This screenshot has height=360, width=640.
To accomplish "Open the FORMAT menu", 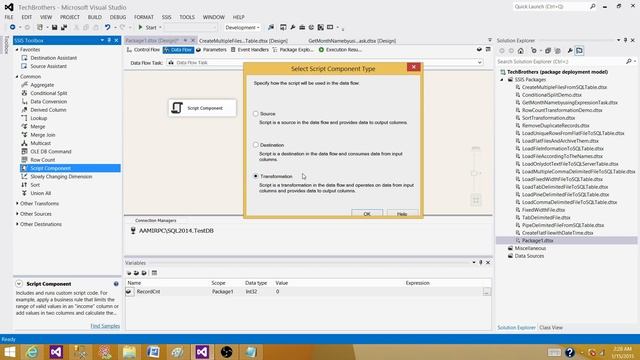I will [144, 17].
